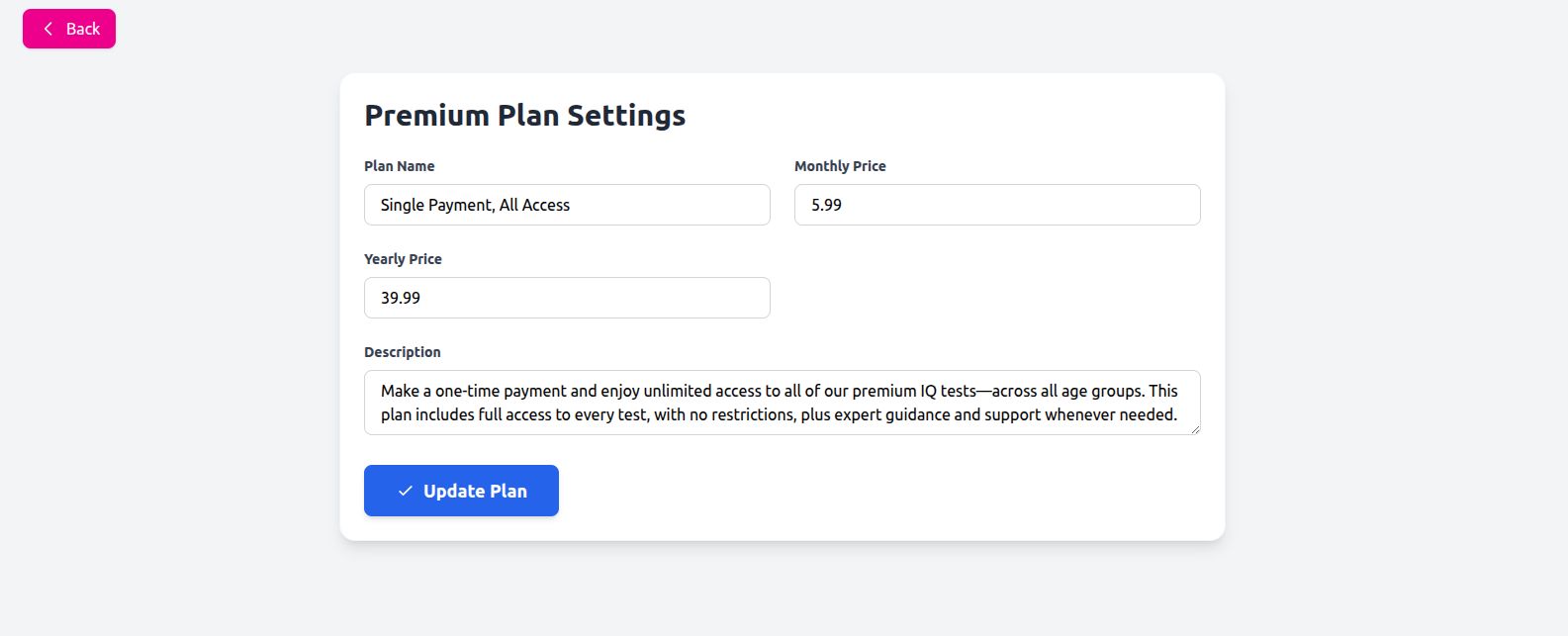Screen dimensions: 1568x636
Task: Click the Description label text
Action: click(403, 352)
